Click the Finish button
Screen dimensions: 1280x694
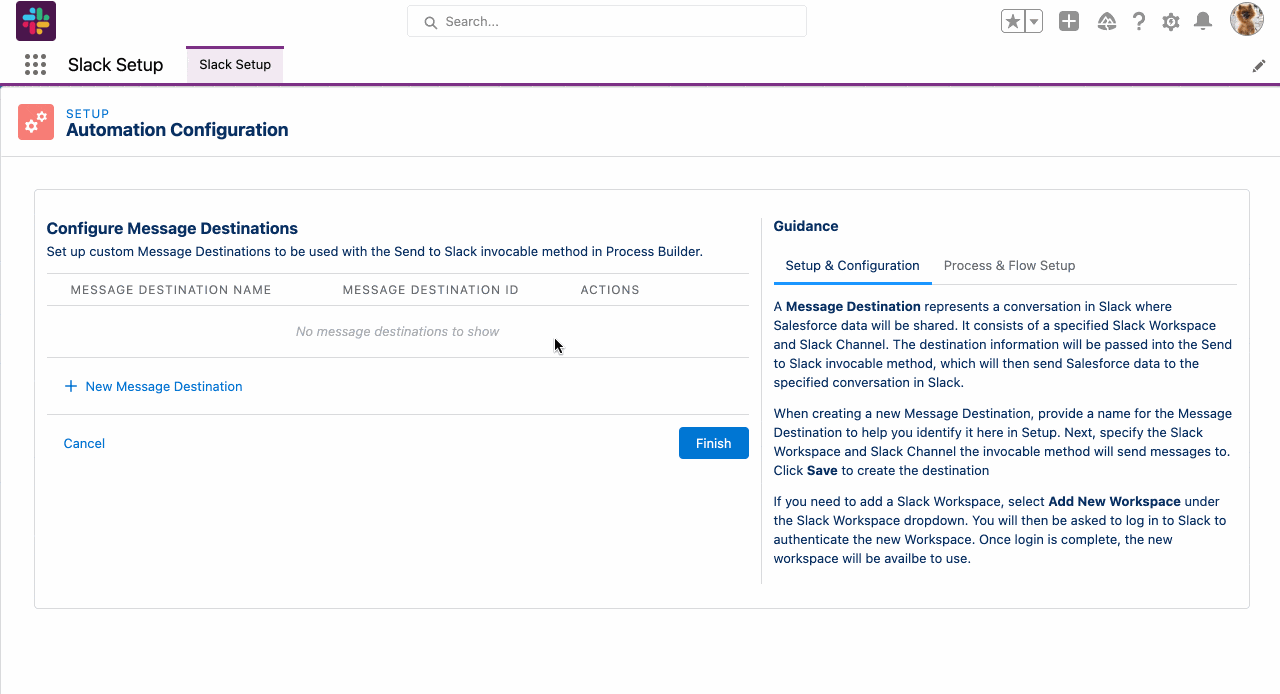coord(714,443)
